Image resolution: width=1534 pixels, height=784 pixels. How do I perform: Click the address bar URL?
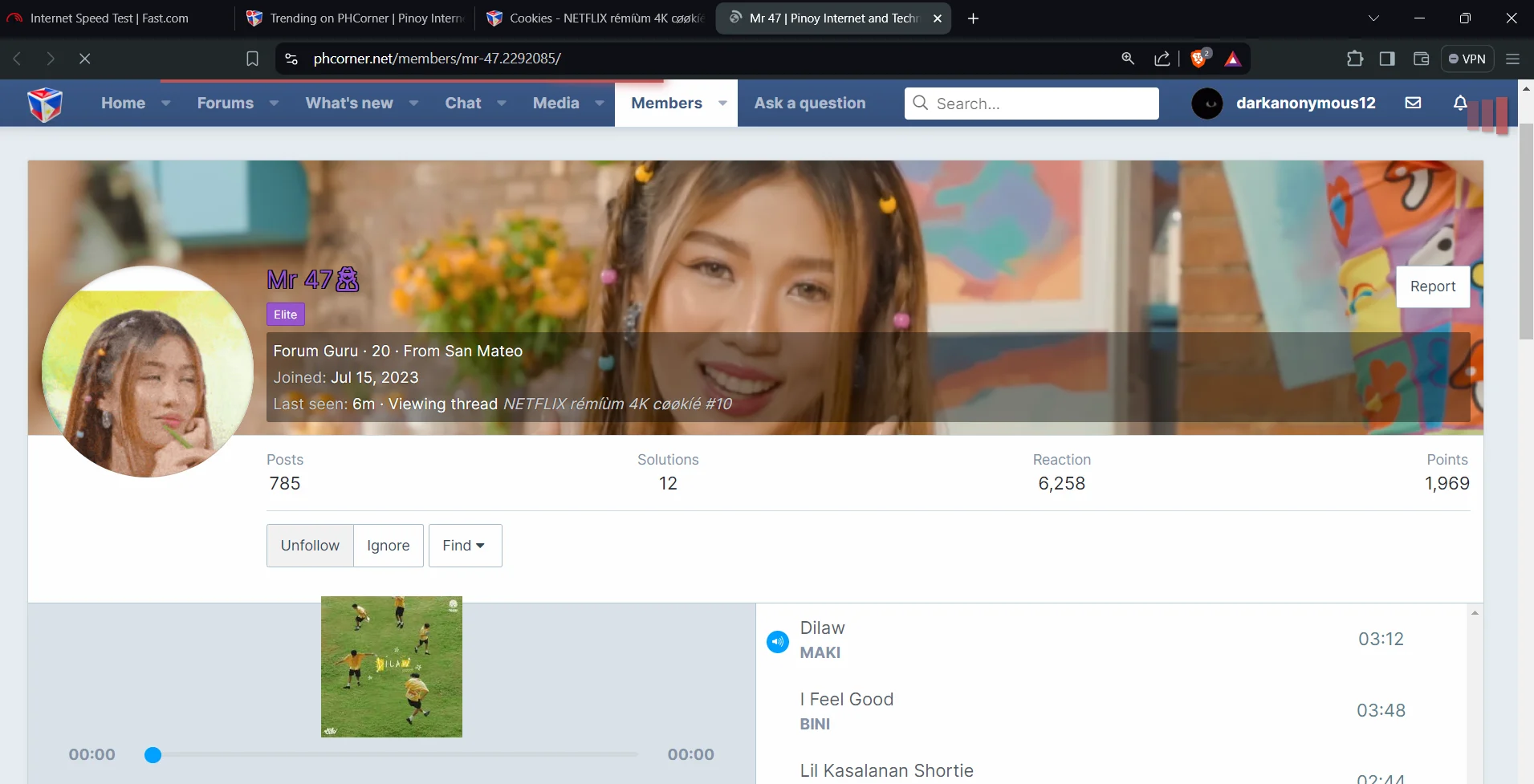click(x=437, y=59)
